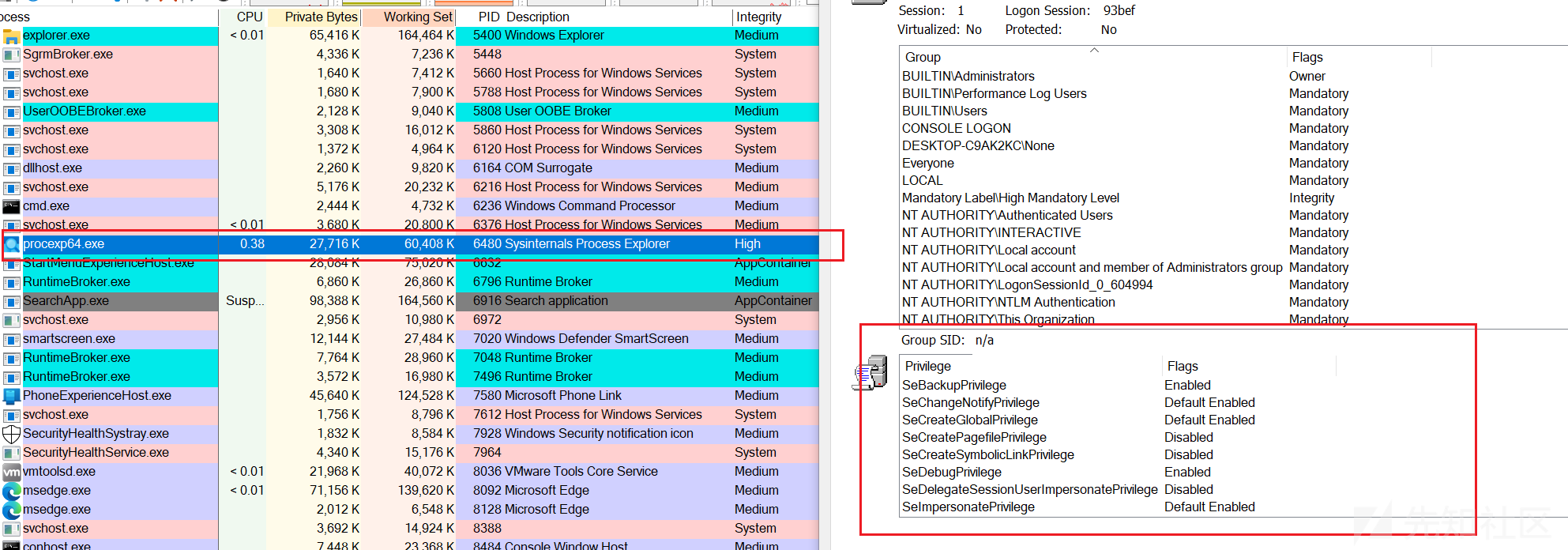This screenshot has width=1568, height=550.
Task: Click the icon of RuntimeBroker.exe PID 6796
Action: pos(11,283)
